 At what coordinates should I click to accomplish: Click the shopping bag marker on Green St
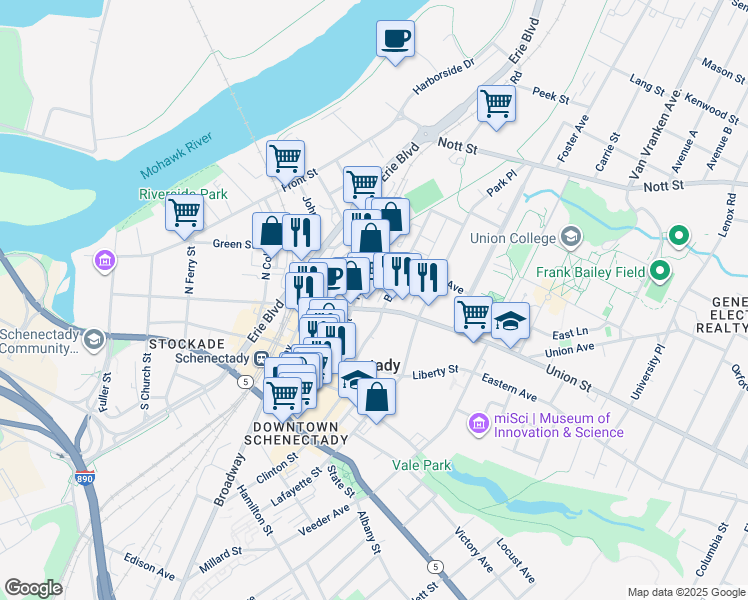[x=270, y=232]
